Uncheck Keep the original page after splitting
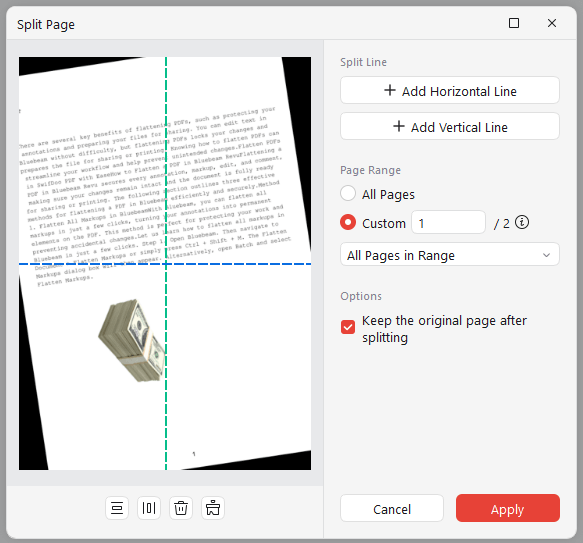583x543 pixels. coord(348,327)
